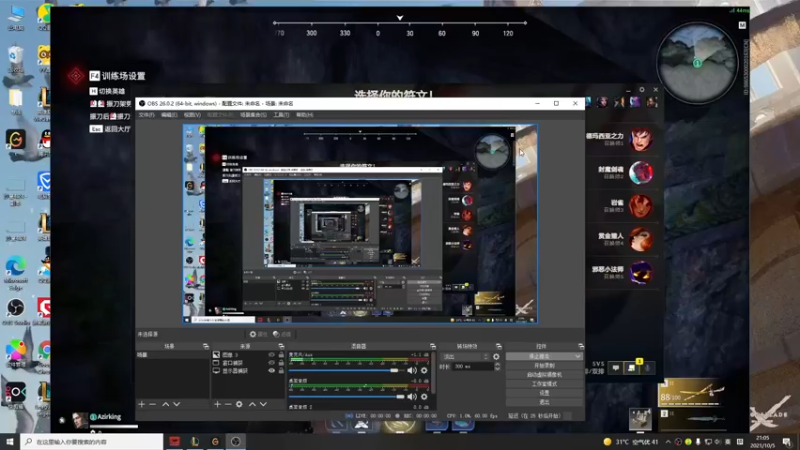The height and width of the screenshot is (450, 800).
Task: Pop out the audio mixer dock panel
Action: (x=433, y=346)
